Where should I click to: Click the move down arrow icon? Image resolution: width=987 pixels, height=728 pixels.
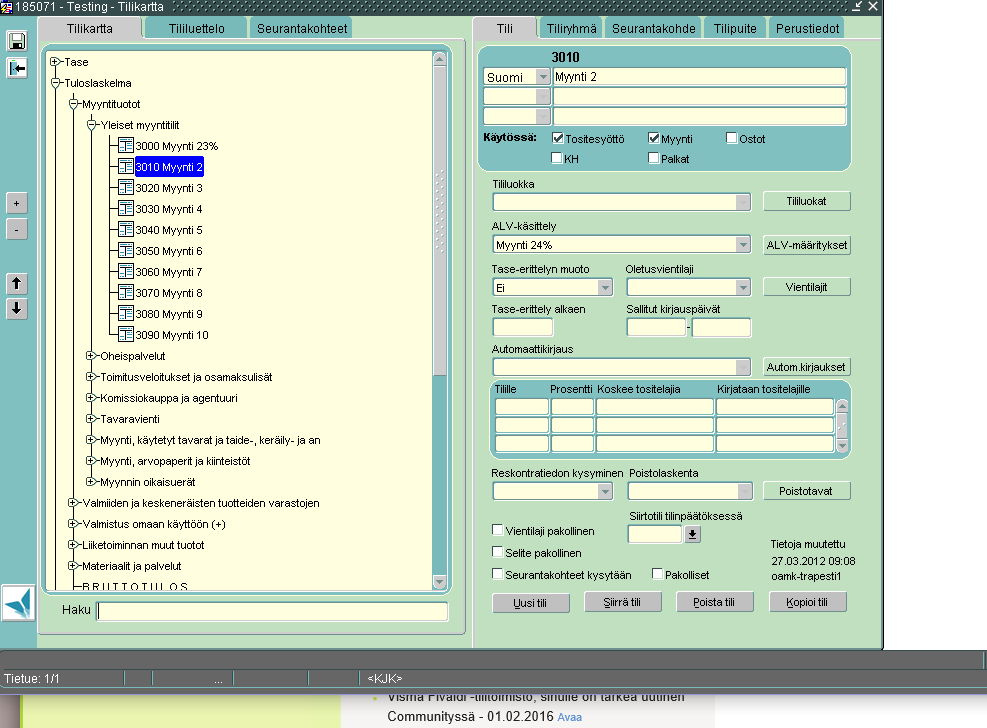[17, 309]
